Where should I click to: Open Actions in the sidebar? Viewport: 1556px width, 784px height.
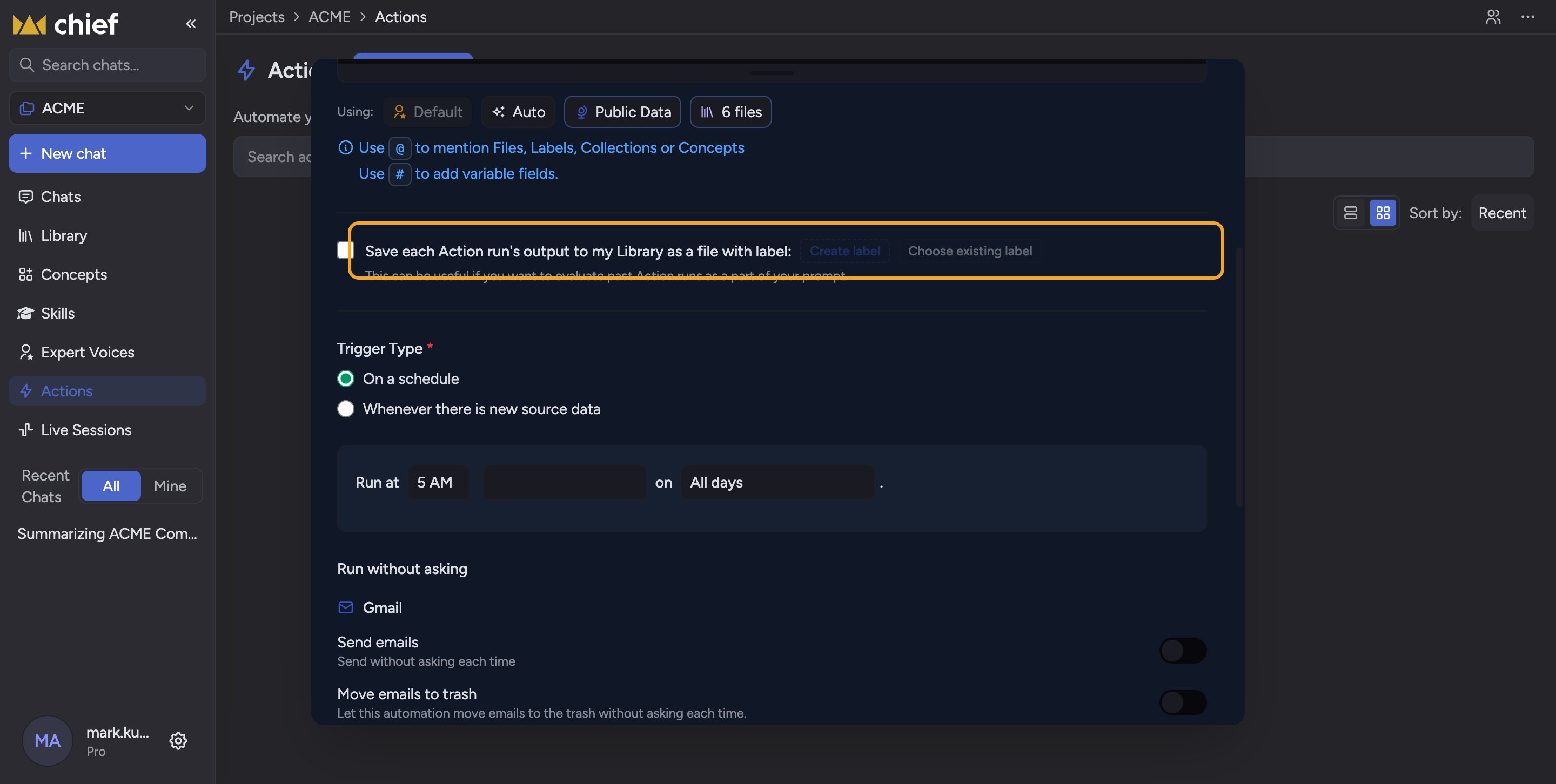click(108, 391)
